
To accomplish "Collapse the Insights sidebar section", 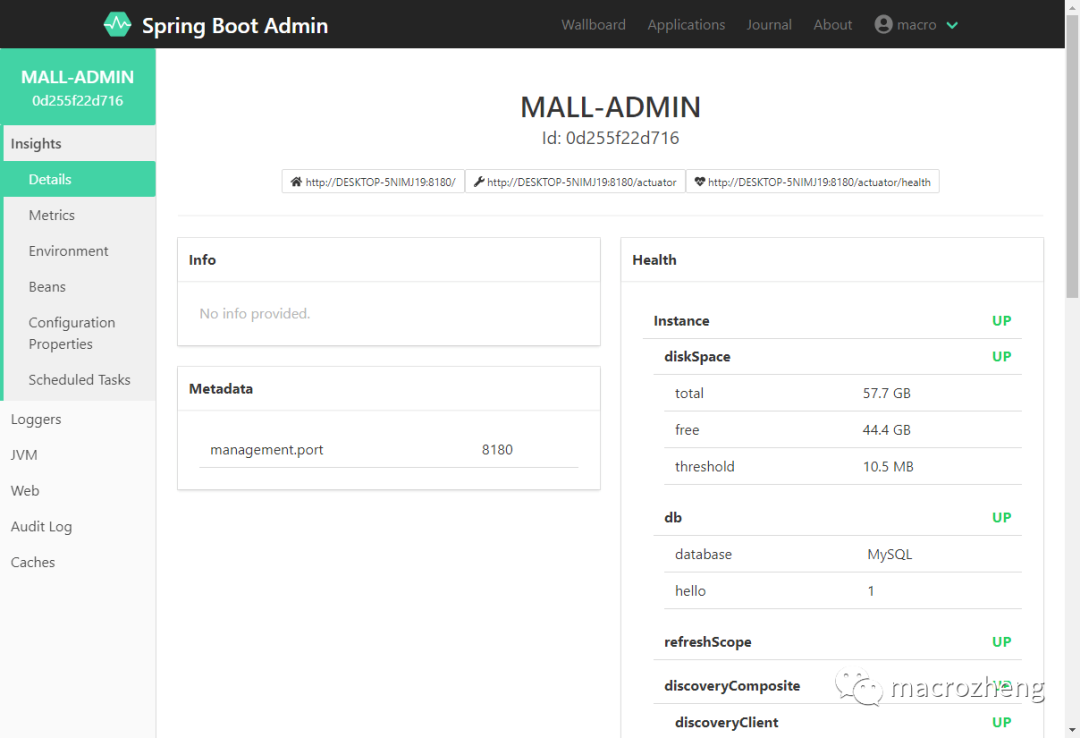I will click(79, 143).
